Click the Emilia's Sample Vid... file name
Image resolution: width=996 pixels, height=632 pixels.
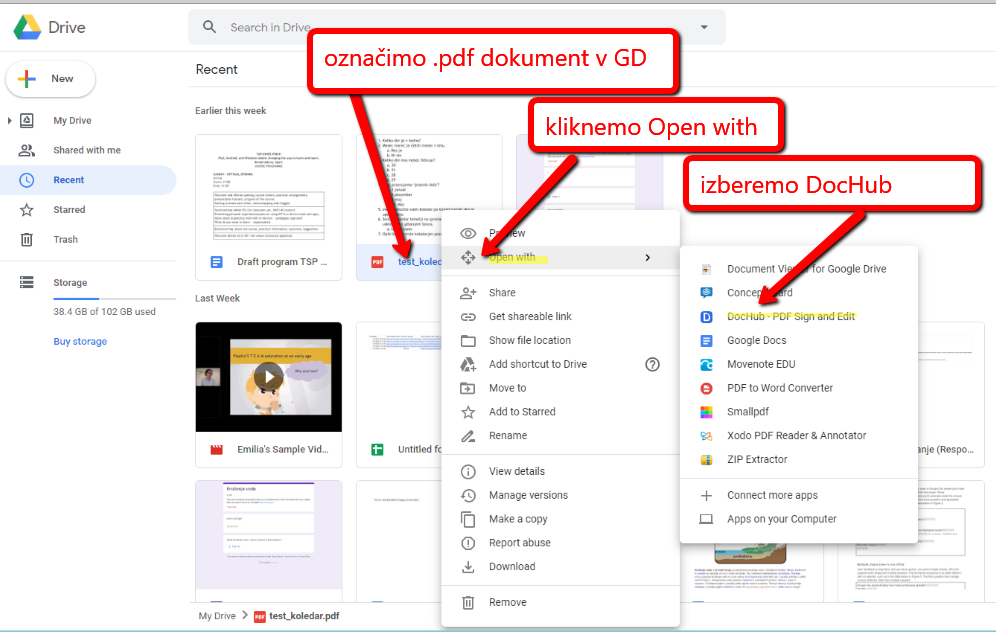283,449
